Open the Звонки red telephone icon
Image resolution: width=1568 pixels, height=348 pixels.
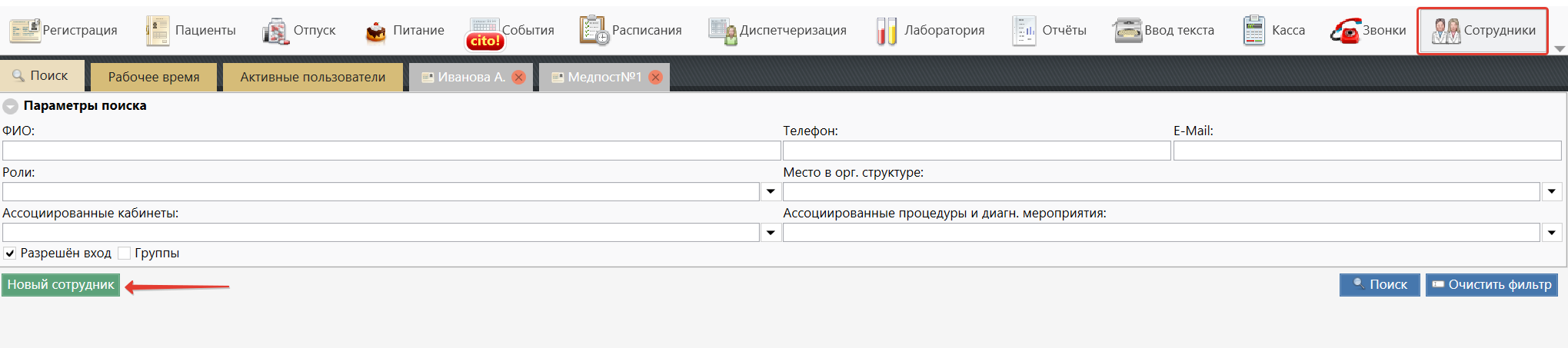pos(1346,31)
